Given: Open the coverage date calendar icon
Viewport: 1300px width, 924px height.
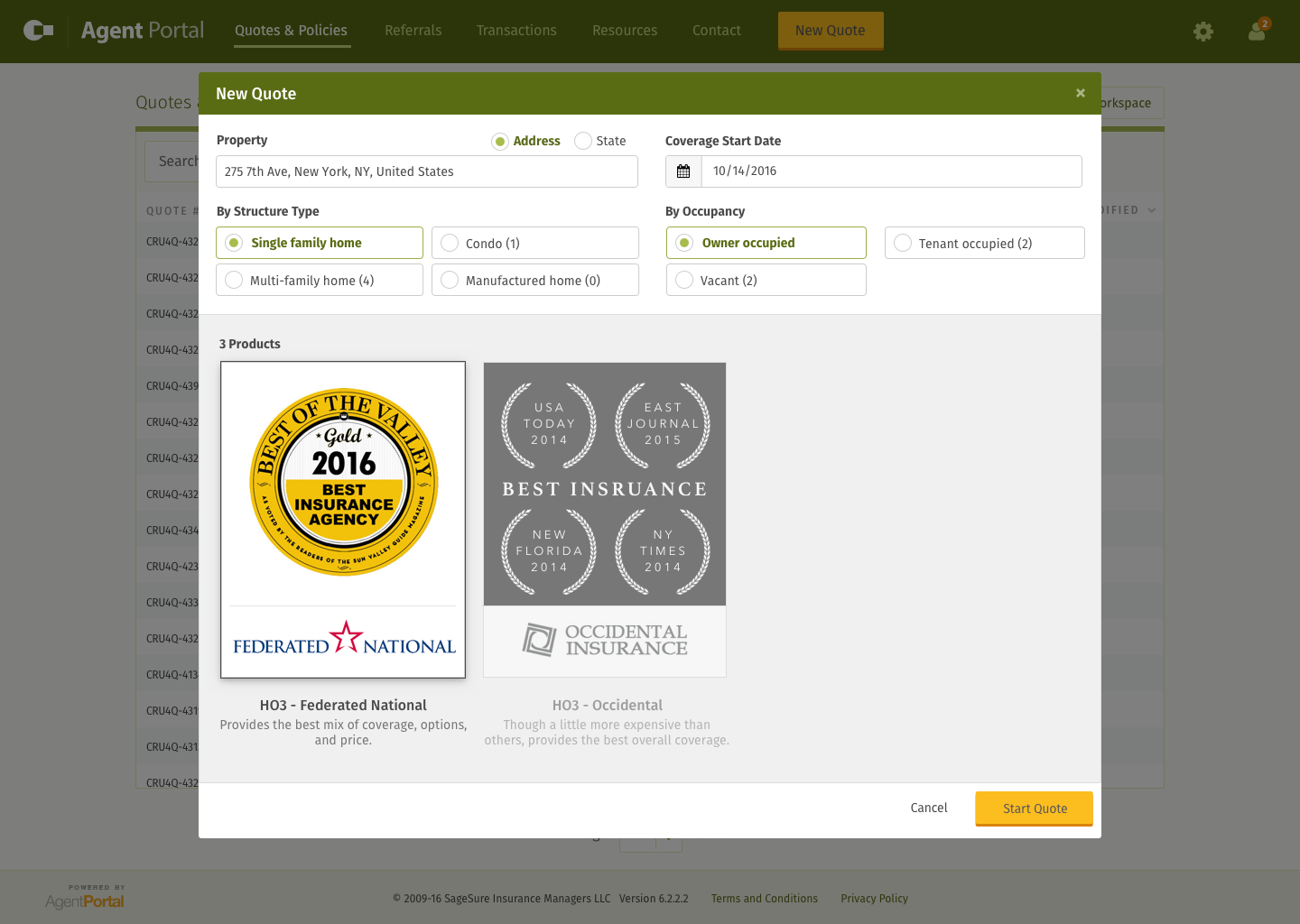Looking at the screenshot, I should [x=683, y=171].
